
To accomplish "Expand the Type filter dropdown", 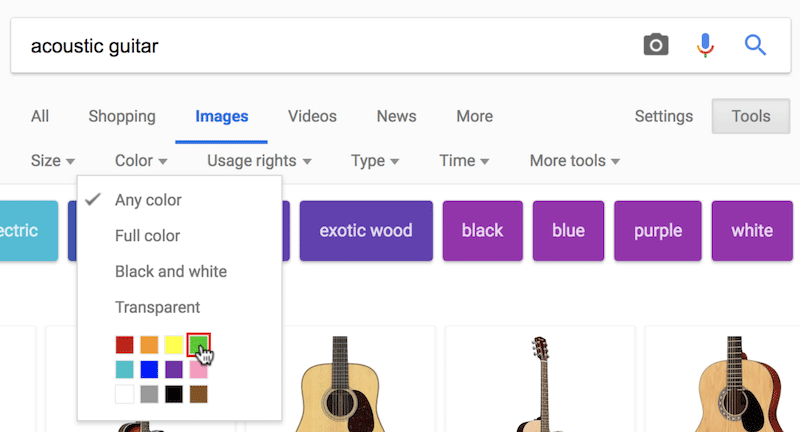I will [375, 161].
